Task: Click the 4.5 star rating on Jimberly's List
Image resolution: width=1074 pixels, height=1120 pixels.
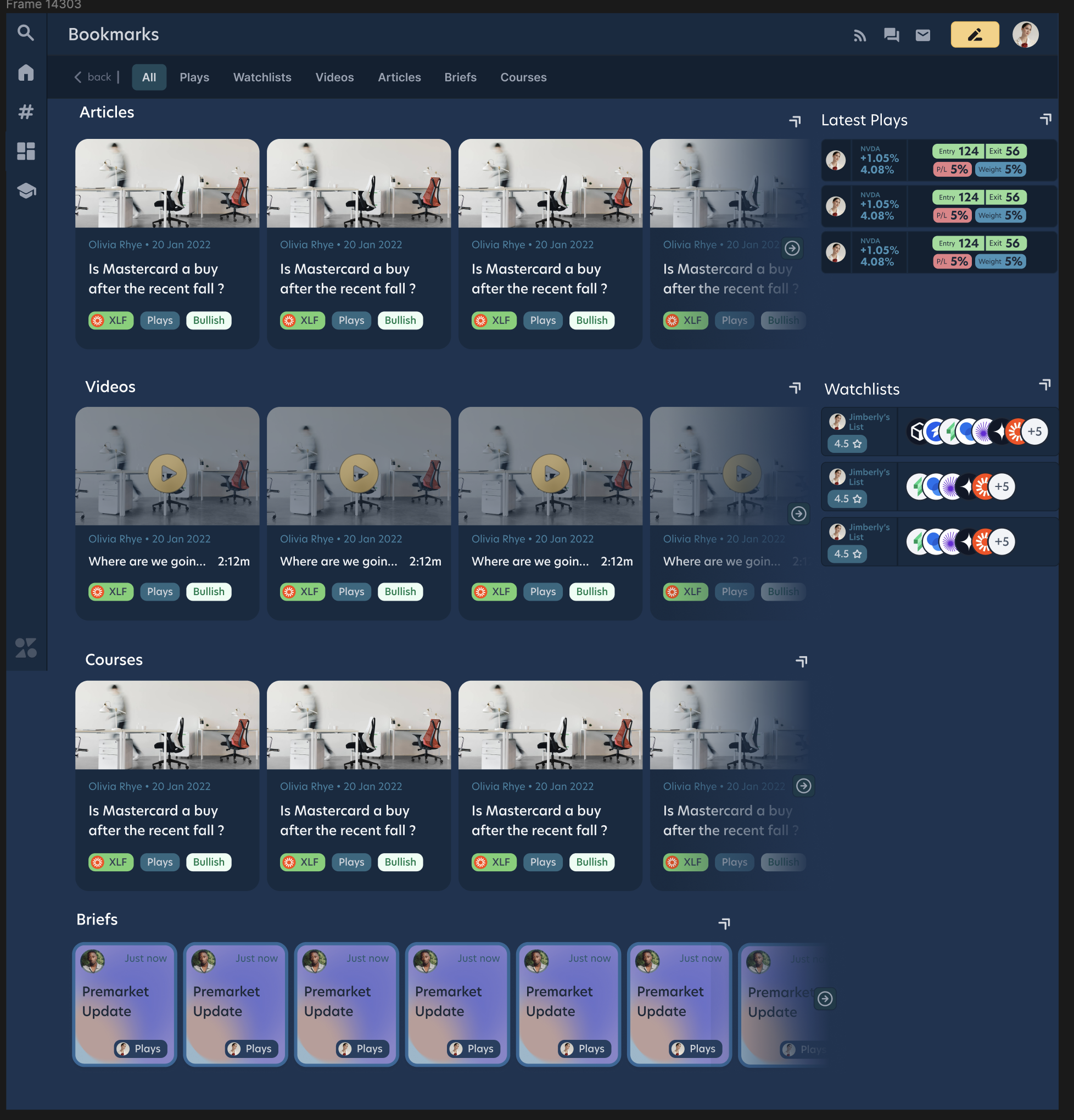Action: pos(847,444)
